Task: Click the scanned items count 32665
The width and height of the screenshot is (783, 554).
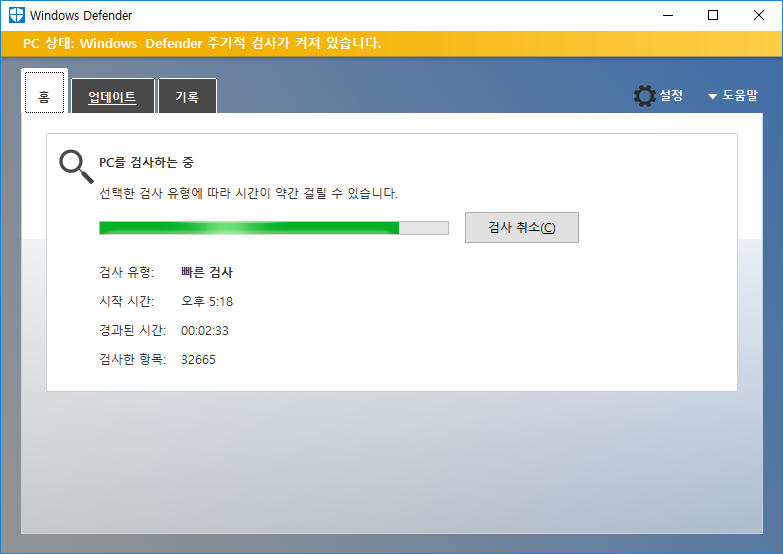Action: pos(198,360)
